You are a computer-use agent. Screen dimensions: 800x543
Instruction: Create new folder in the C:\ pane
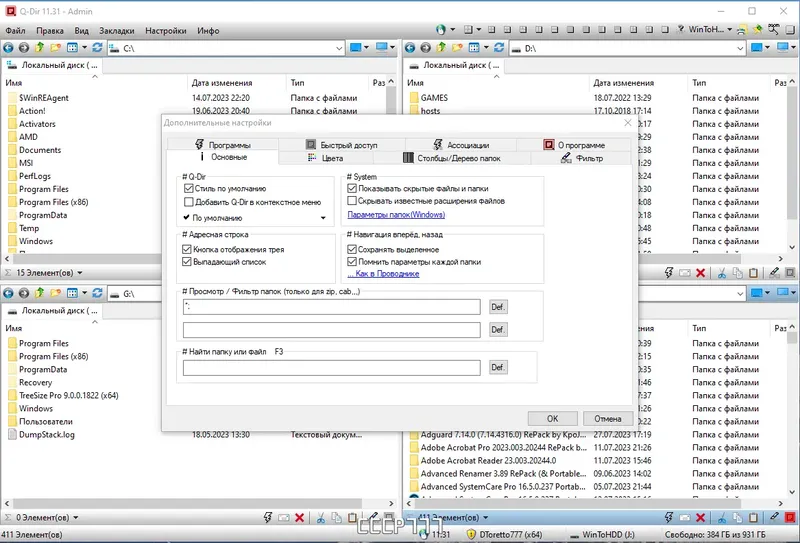(x=55, y=48)
